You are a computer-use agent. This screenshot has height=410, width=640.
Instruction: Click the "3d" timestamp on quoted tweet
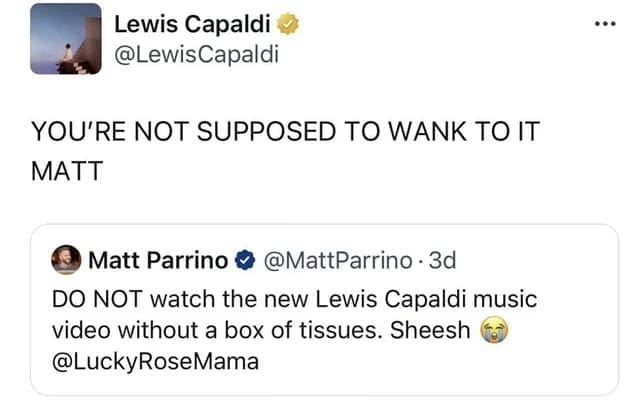pyautogui.click(x=439, y=261)
